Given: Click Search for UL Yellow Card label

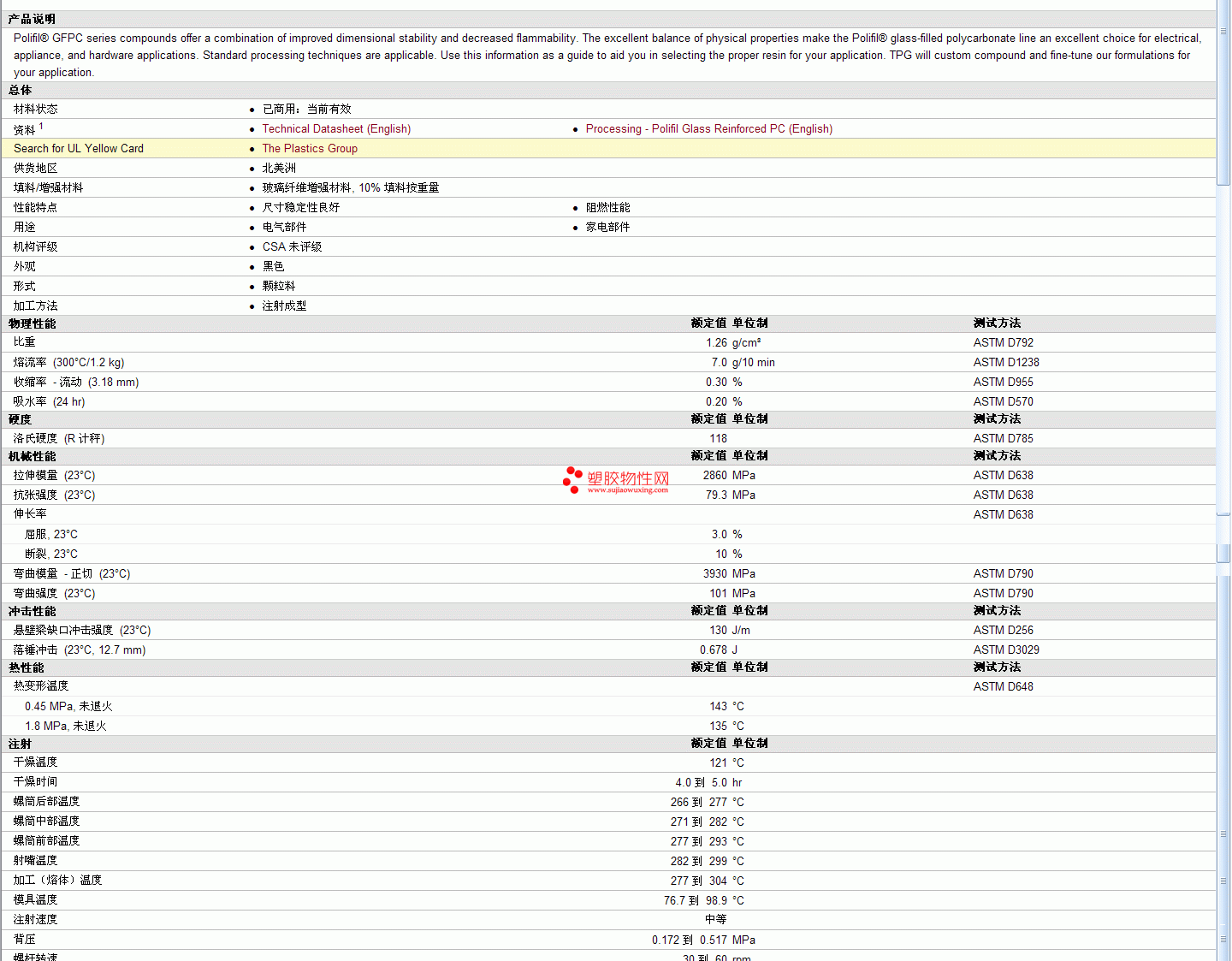Looking at the screenshot, I should [79, 148].
